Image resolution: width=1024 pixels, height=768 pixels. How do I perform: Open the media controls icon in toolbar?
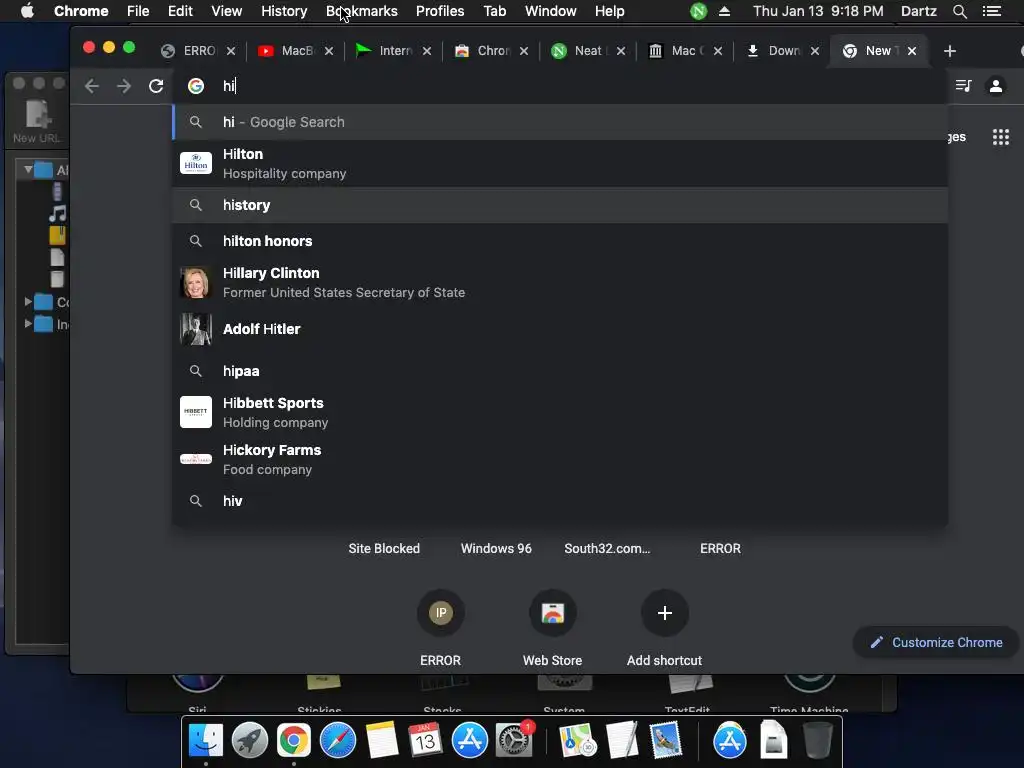click(963, 86)
